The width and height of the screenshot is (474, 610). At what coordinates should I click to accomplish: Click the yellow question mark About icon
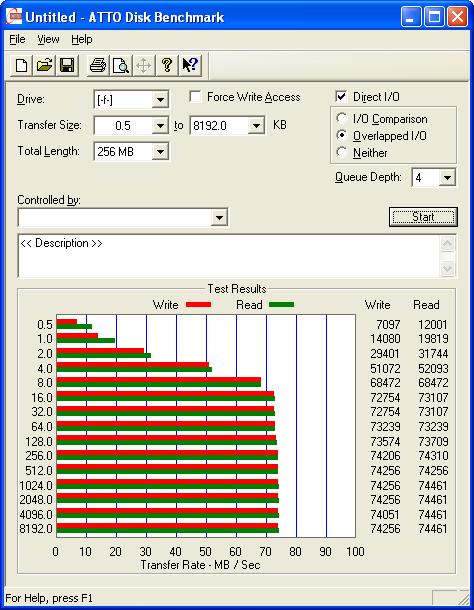pos(167,65)
